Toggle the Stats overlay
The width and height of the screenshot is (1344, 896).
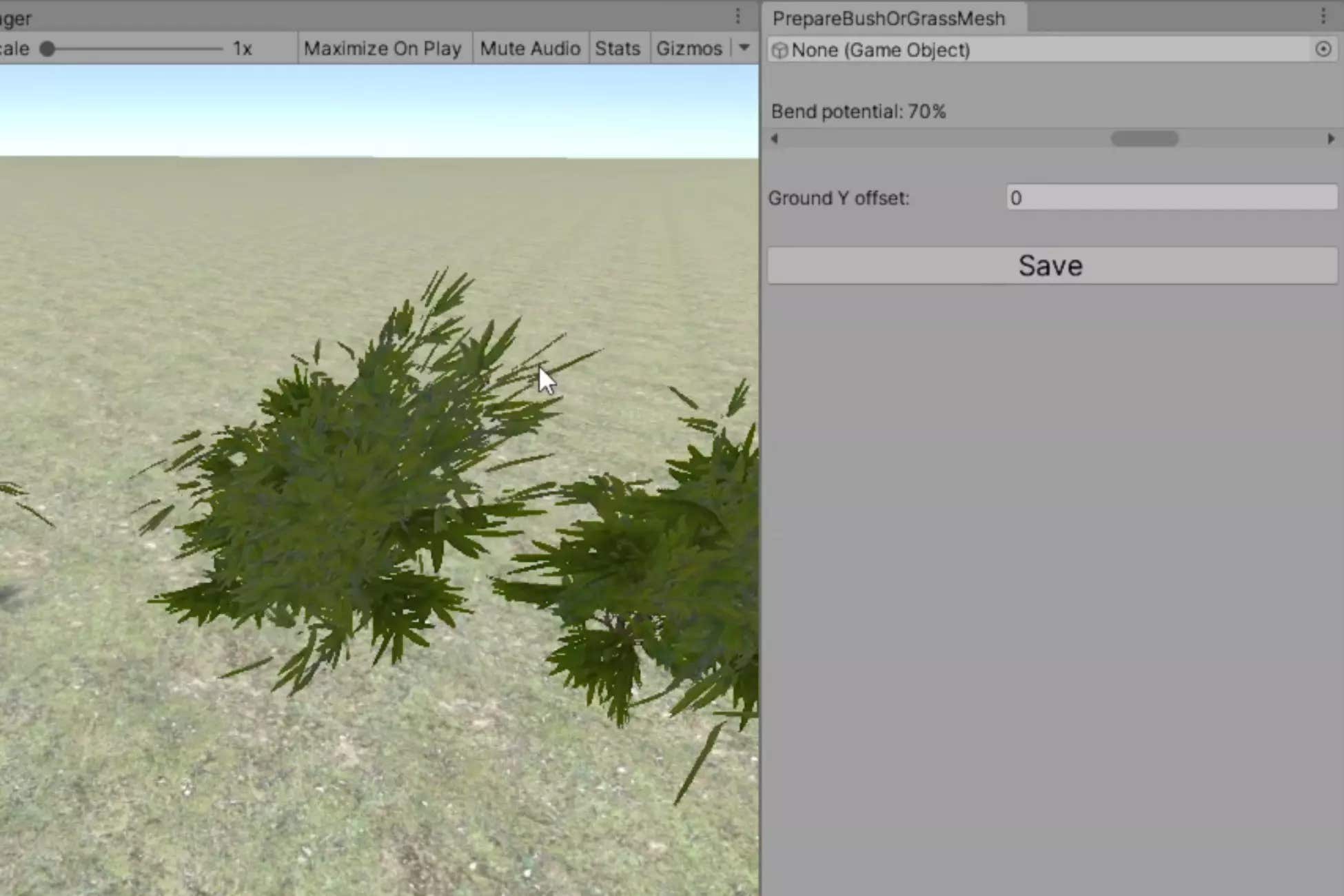coord(618,48)
